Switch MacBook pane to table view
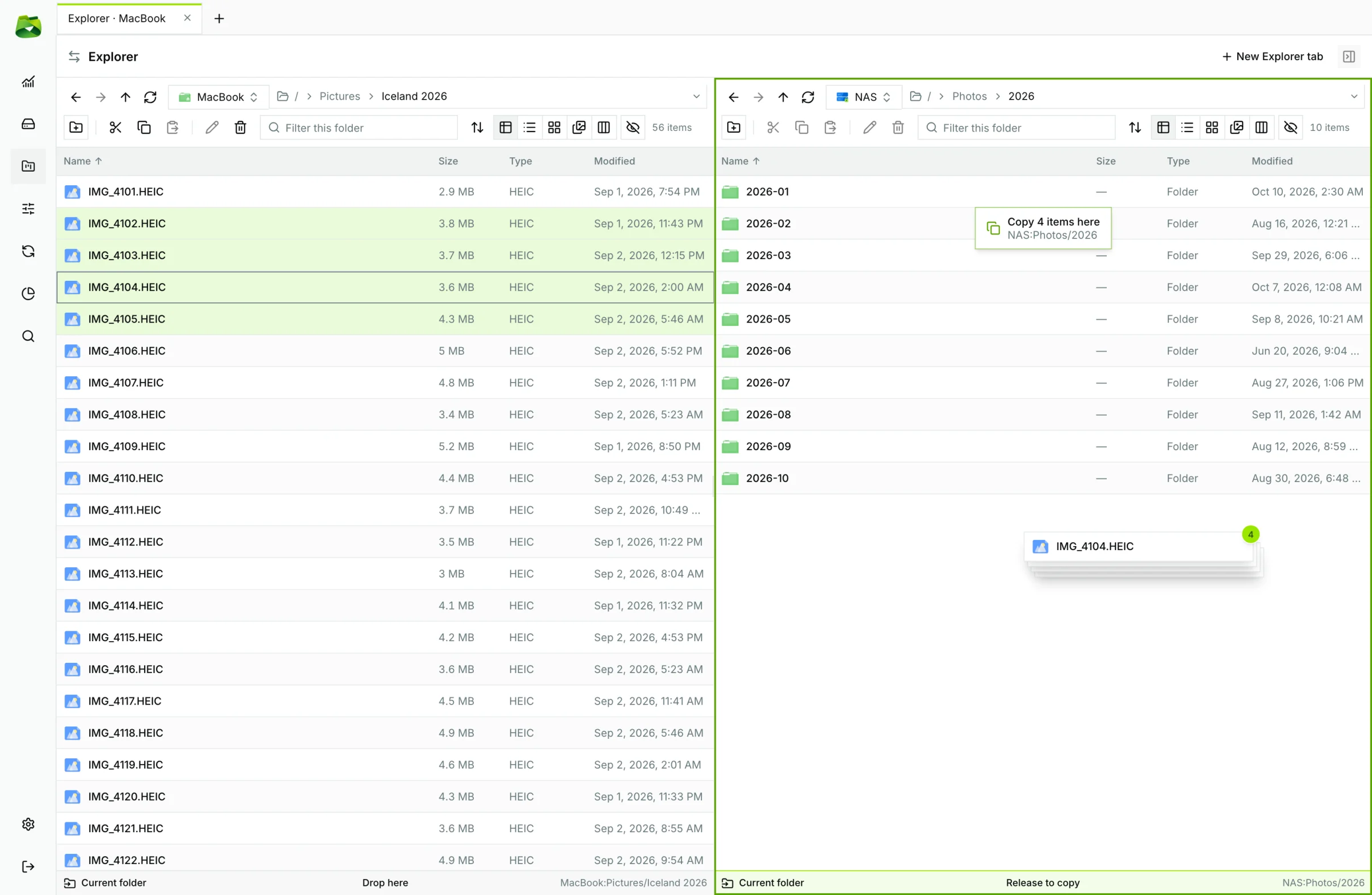Viewport: 1372px width, 895px height. point(505,128)
